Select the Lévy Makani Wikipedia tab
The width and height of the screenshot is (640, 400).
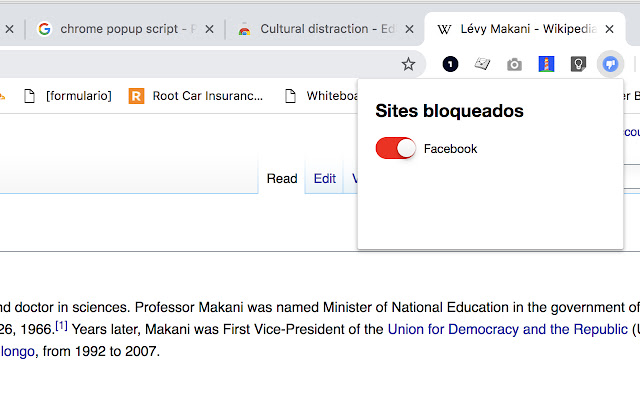pyautogui.click(x=520, y=29)
